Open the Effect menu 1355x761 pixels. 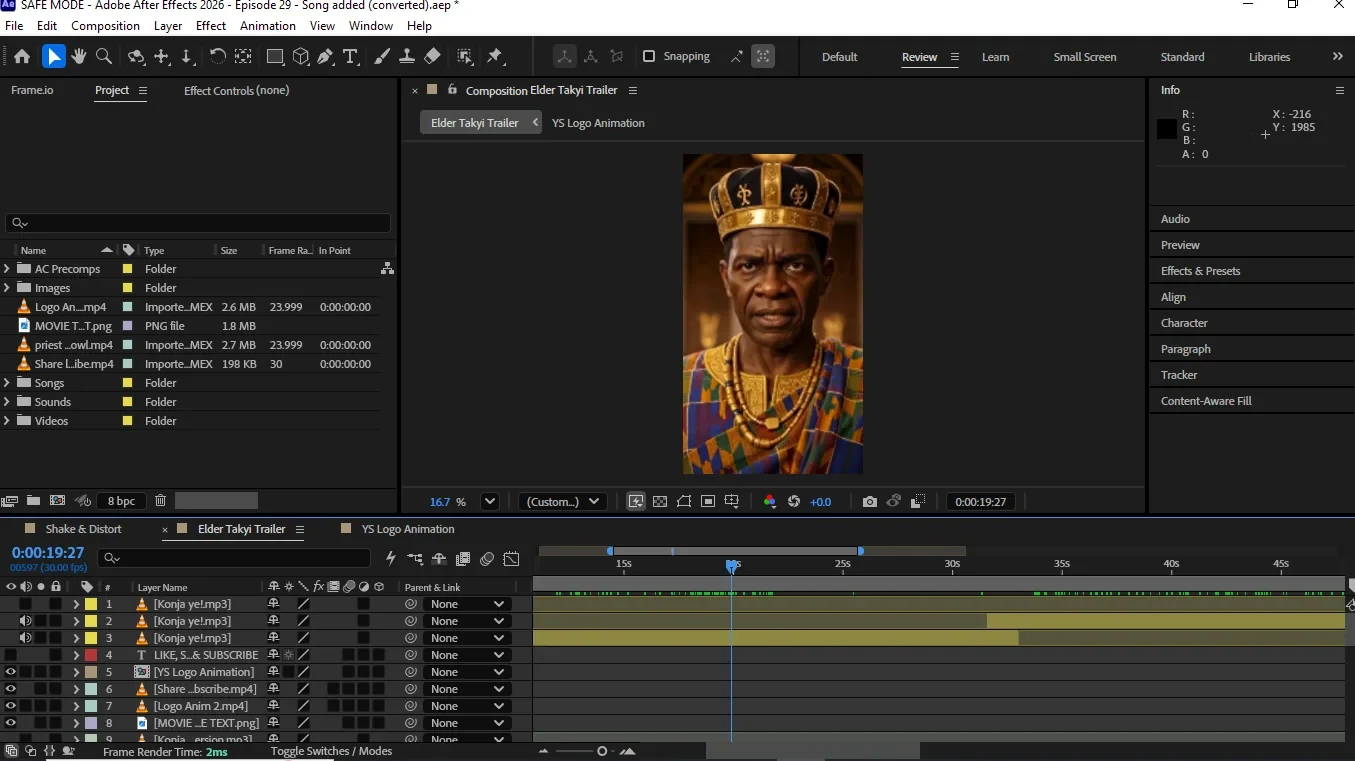point(211,25)
